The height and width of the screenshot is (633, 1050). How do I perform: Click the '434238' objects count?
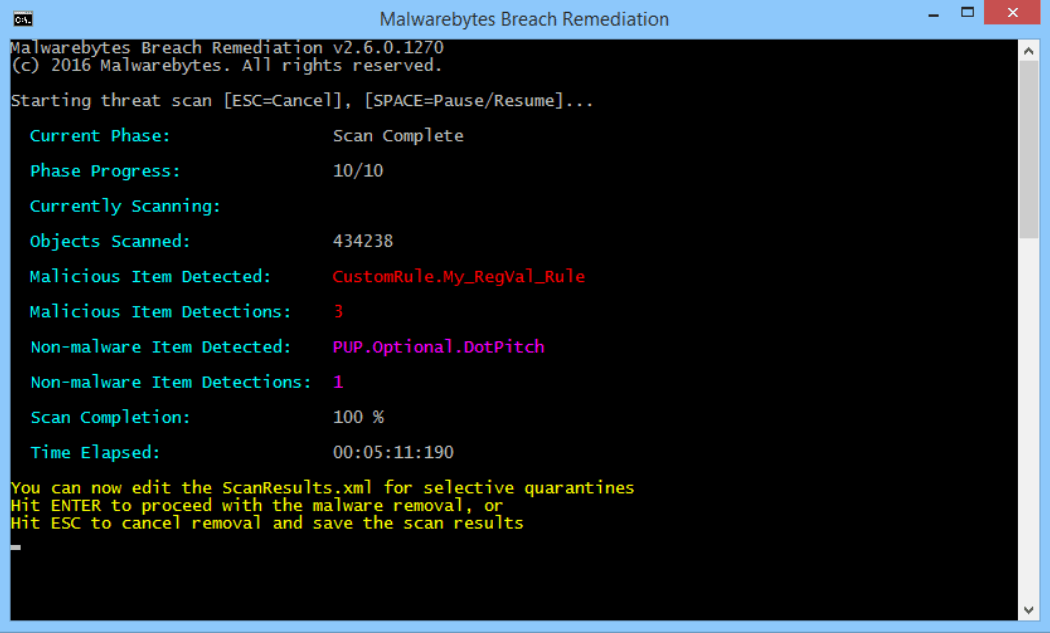(362, 241)
